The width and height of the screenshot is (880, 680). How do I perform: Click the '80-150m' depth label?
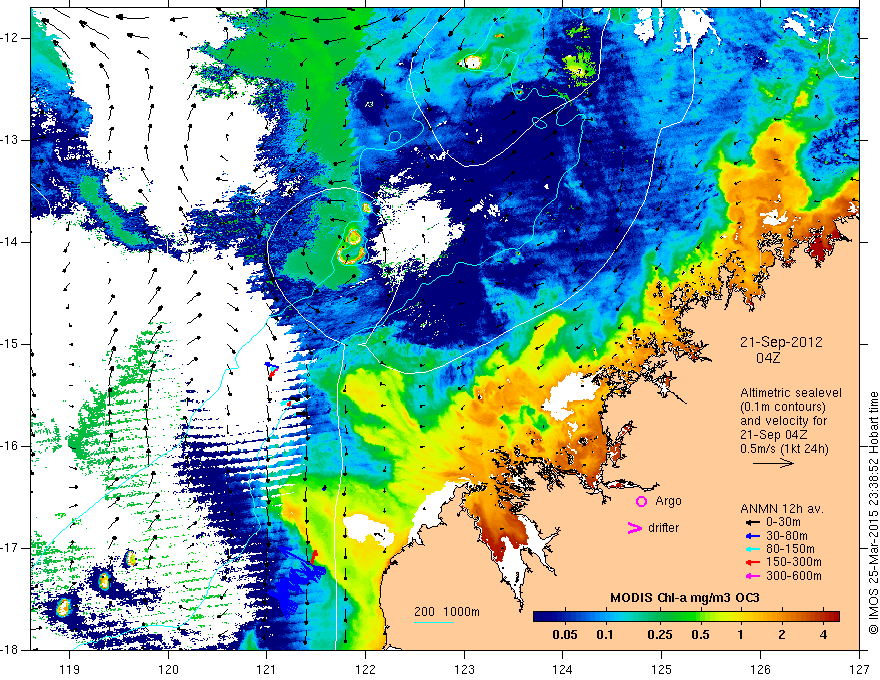point(790,549)
